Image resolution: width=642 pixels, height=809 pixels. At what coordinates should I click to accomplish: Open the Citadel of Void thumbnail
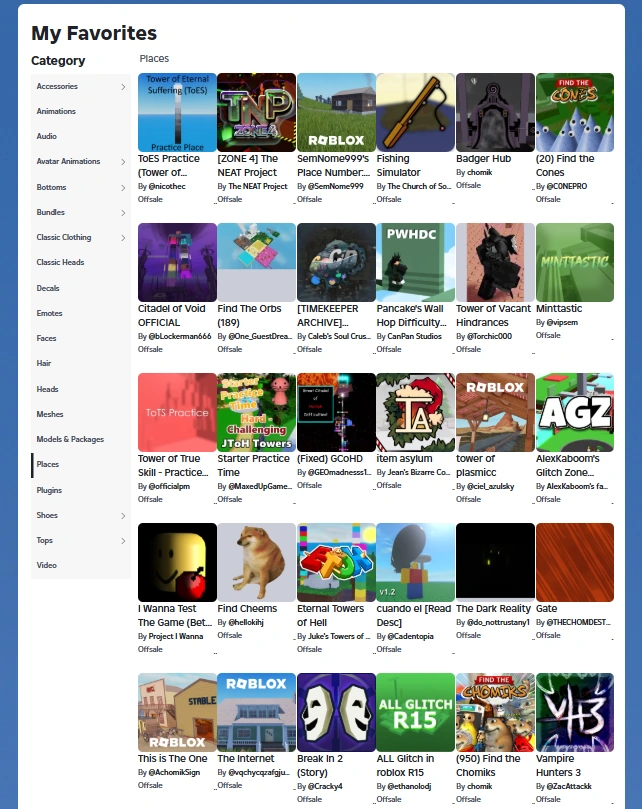[177, 263]
